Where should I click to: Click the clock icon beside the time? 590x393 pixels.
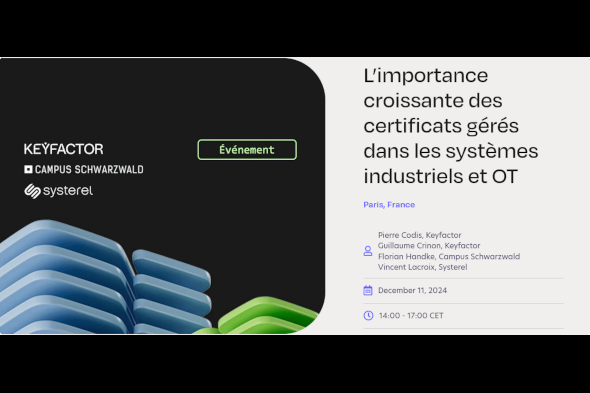[x=368, y=315]
